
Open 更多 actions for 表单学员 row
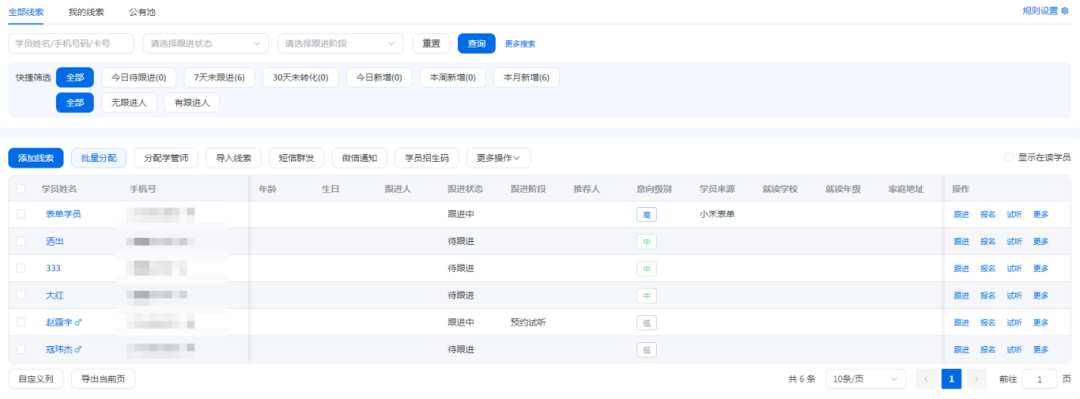tap(1041, 214)
